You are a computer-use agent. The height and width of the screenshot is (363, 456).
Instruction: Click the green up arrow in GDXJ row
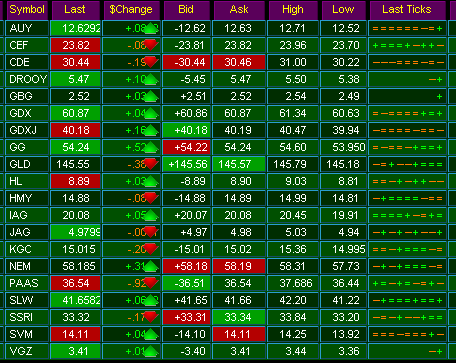pyautogui.click(x=151, y=130)
